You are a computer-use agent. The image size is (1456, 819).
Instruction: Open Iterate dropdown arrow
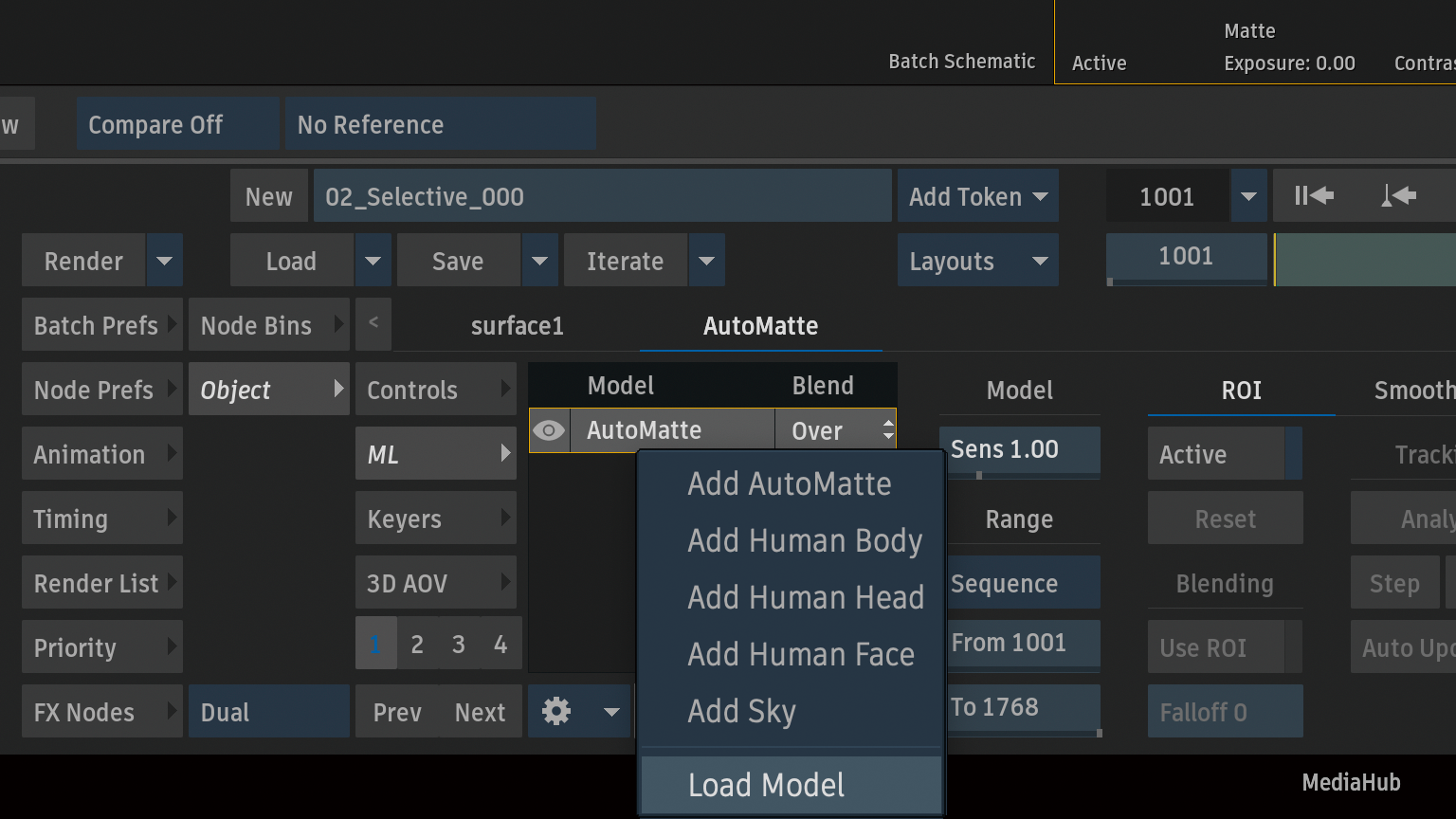coord(706,261)
